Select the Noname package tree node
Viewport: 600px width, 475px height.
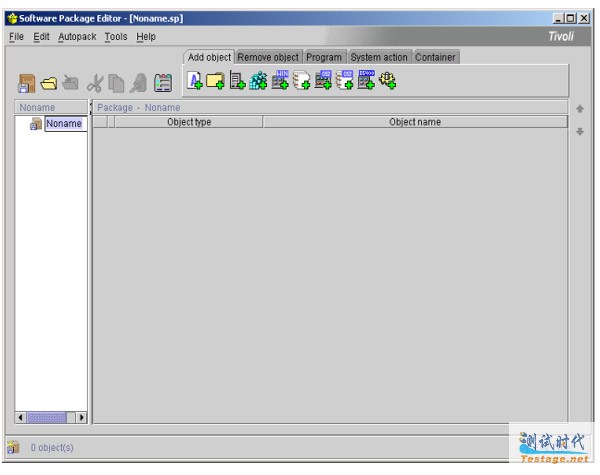click(x=63, y=124)
